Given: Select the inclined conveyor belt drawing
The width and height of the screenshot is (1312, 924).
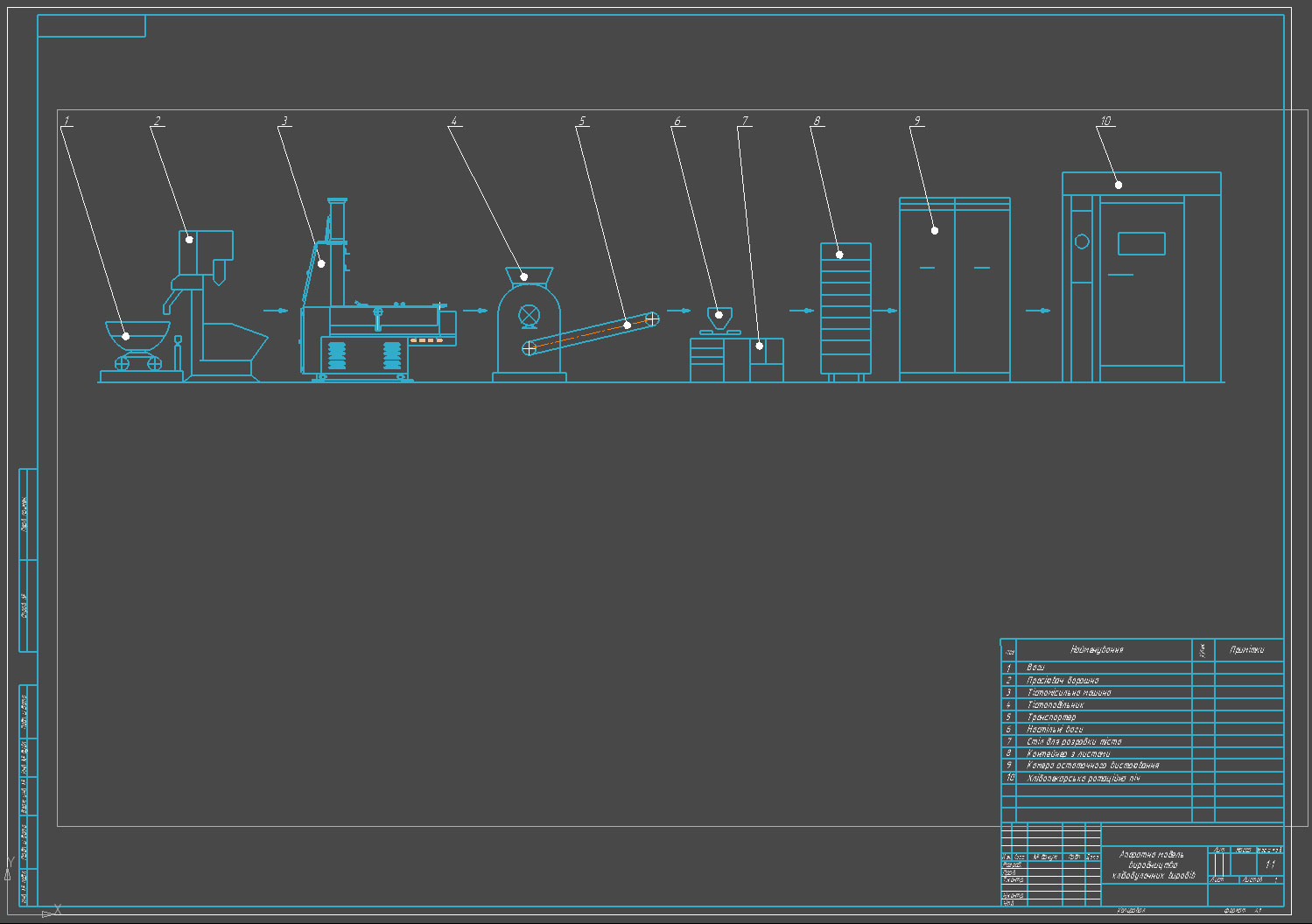Looking at the screenshot, I should pyautogui.click(x=591, y=333).
